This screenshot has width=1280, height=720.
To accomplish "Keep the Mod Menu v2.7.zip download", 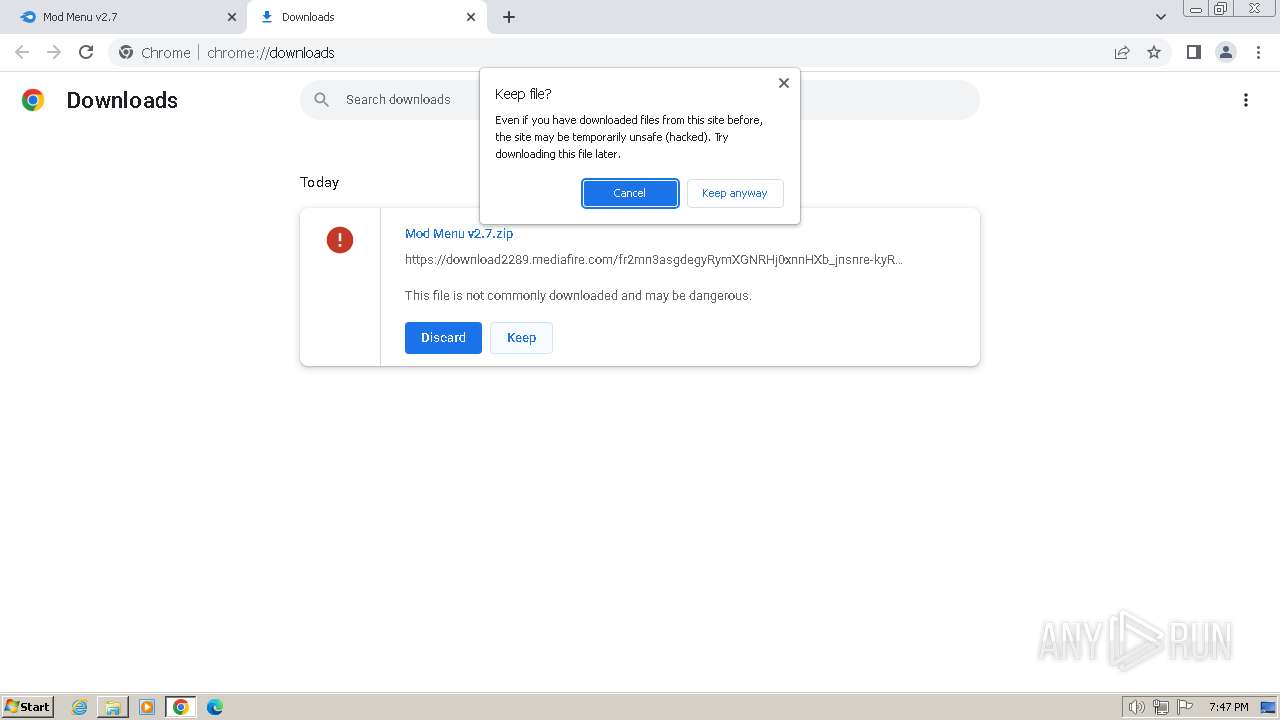I will 521,338.
